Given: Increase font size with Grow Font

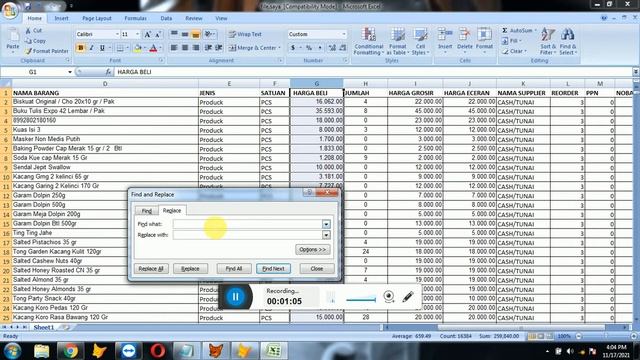Looking at the screenshot, I should (148, 34).
